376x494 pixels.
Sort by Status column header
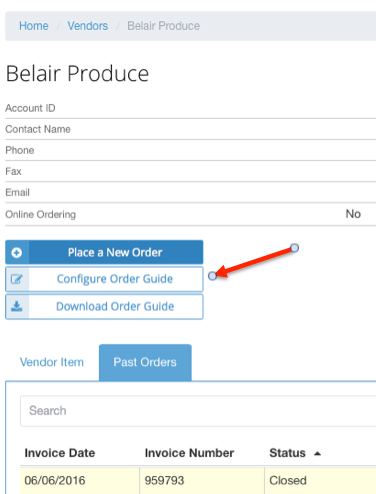click(x=287, y=453)
